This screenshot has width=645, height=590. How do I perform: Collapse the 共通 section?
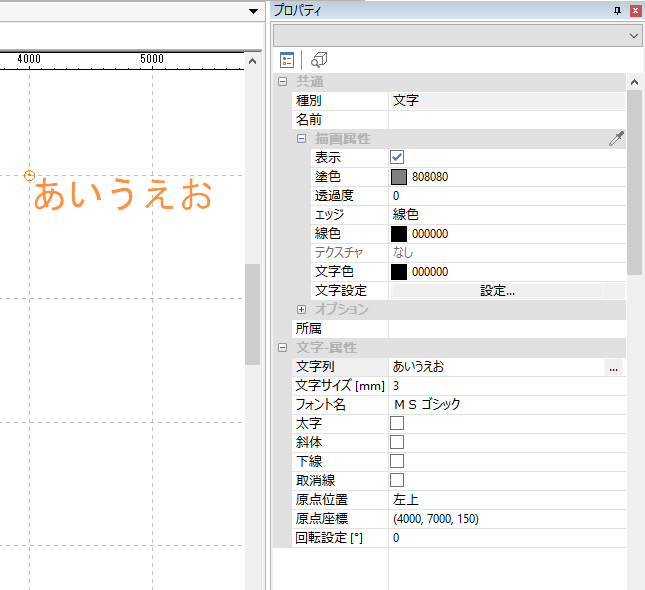coord(283,82)
